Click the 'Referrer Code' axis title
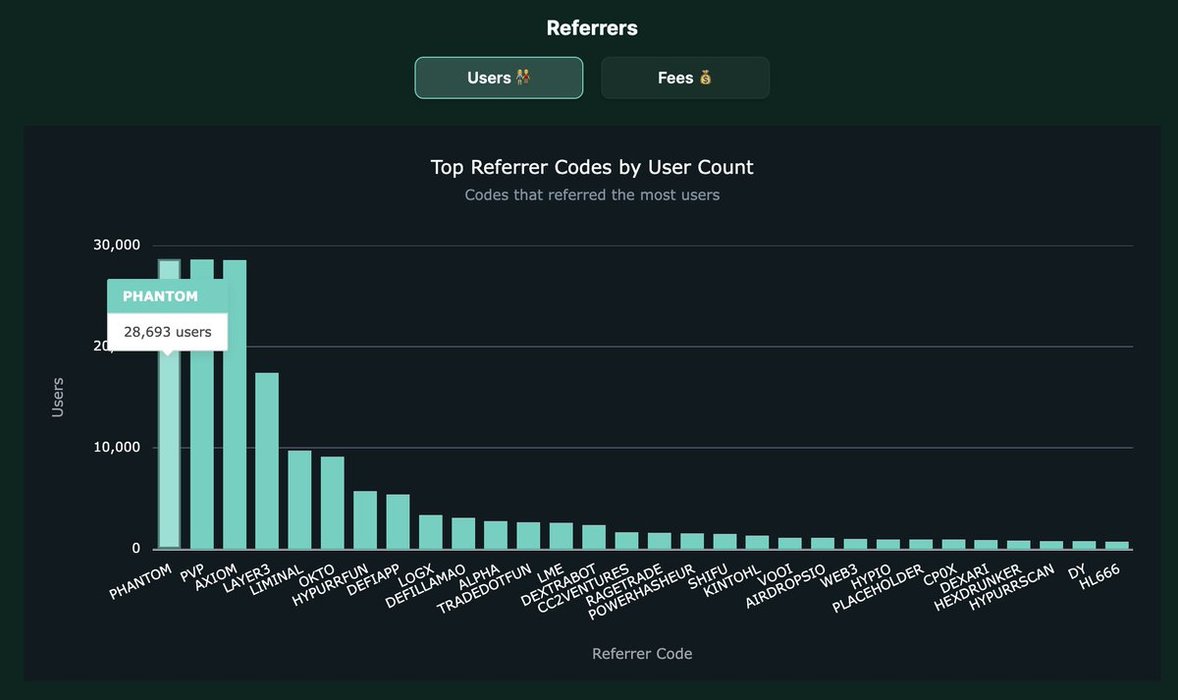 (642, 654)
